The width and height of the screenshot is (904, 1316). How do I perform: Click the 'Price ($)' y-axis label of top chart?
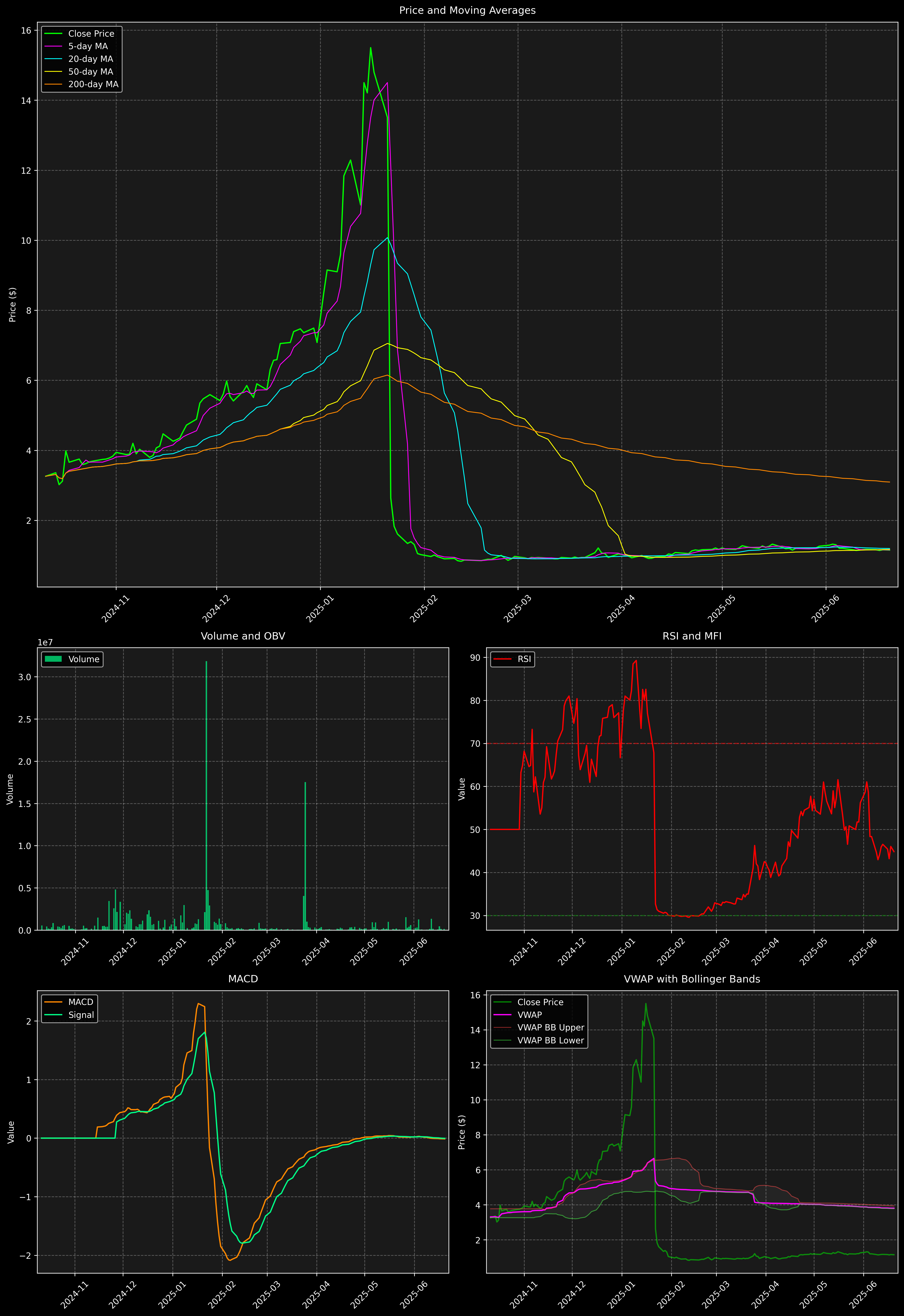[13, 305]
